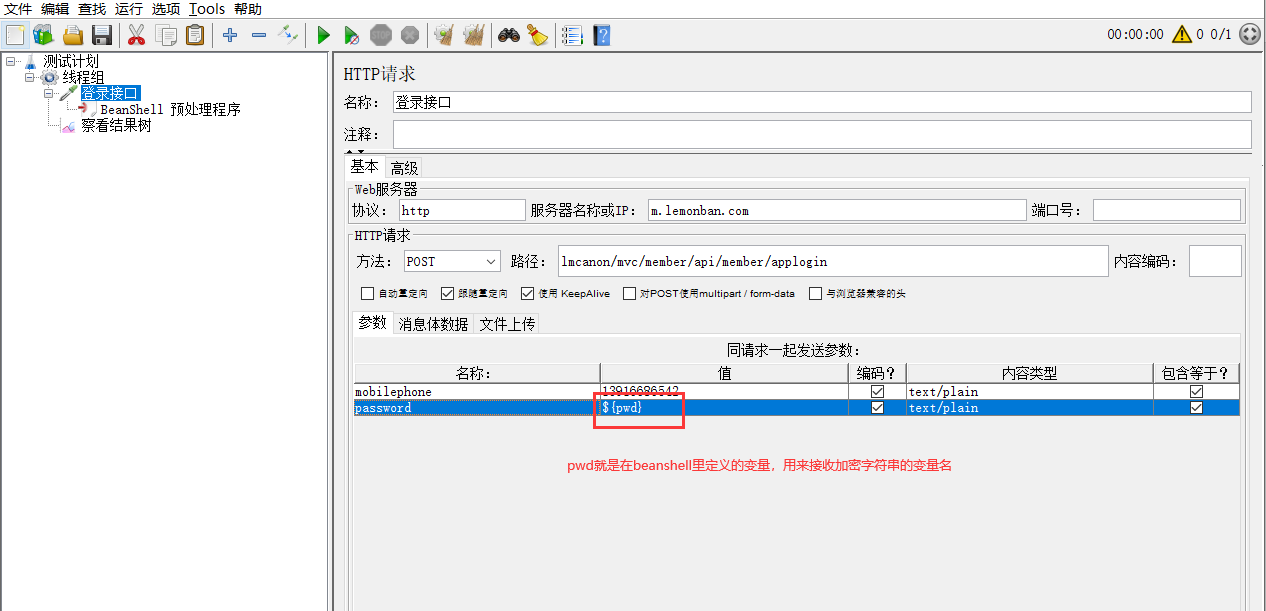Open search using the binoculars icon
Screen dimensions: 1266x611
[508, 34]
